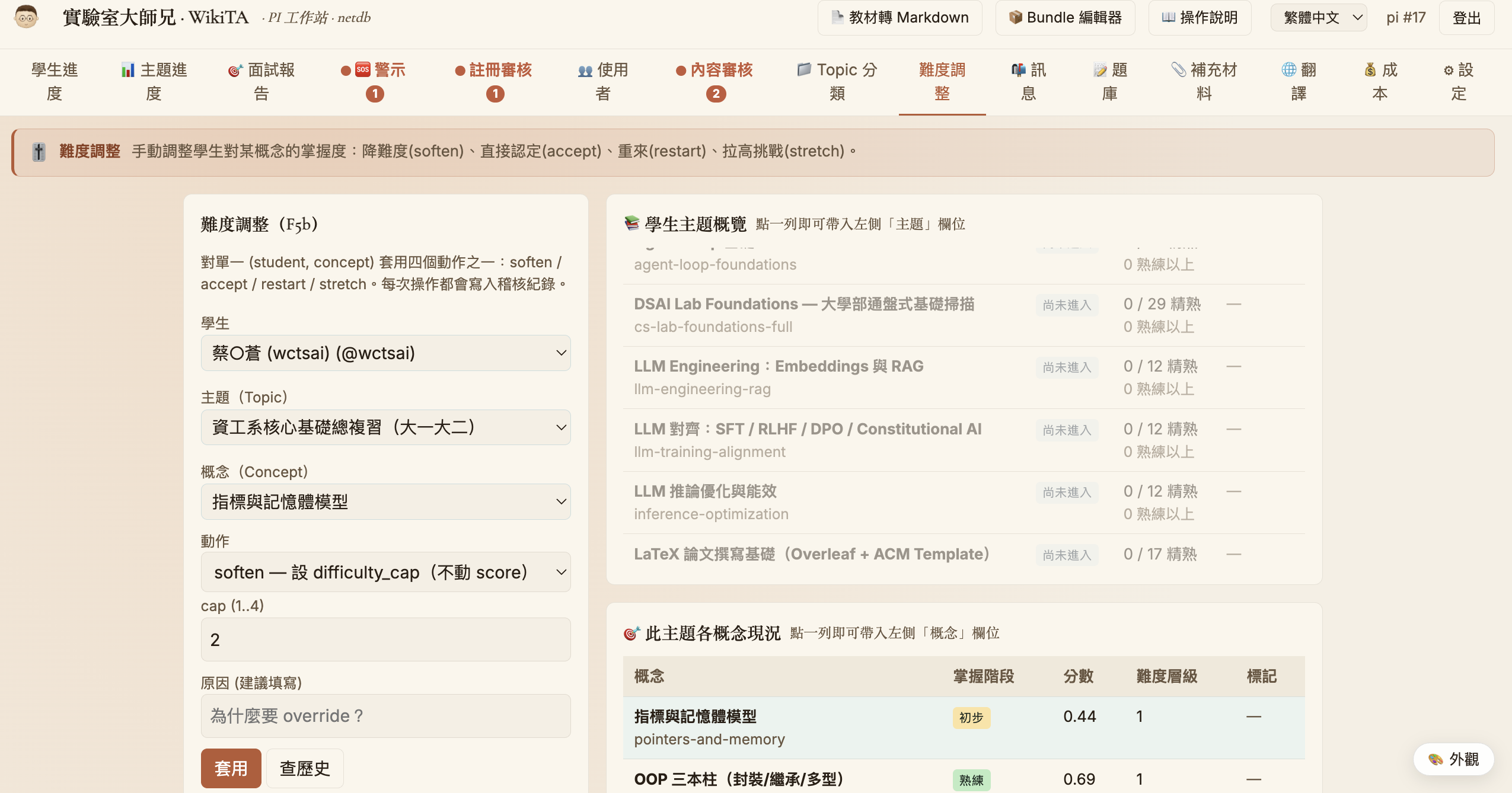Select the 指標與記憶體模型 concept row

(x=964, y=728)
